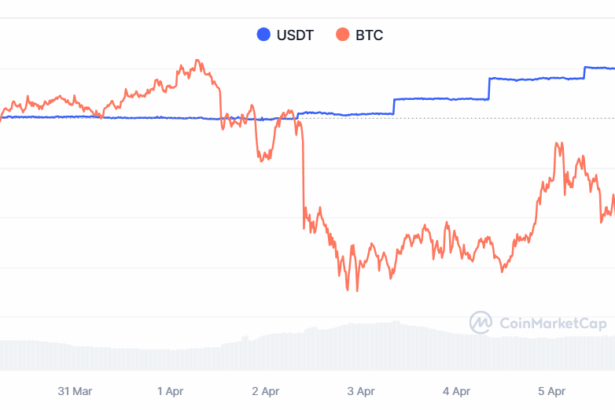615x410 pixels.
Task: Click USDT line step-up before 5 Apr
Action: (490, 88)
